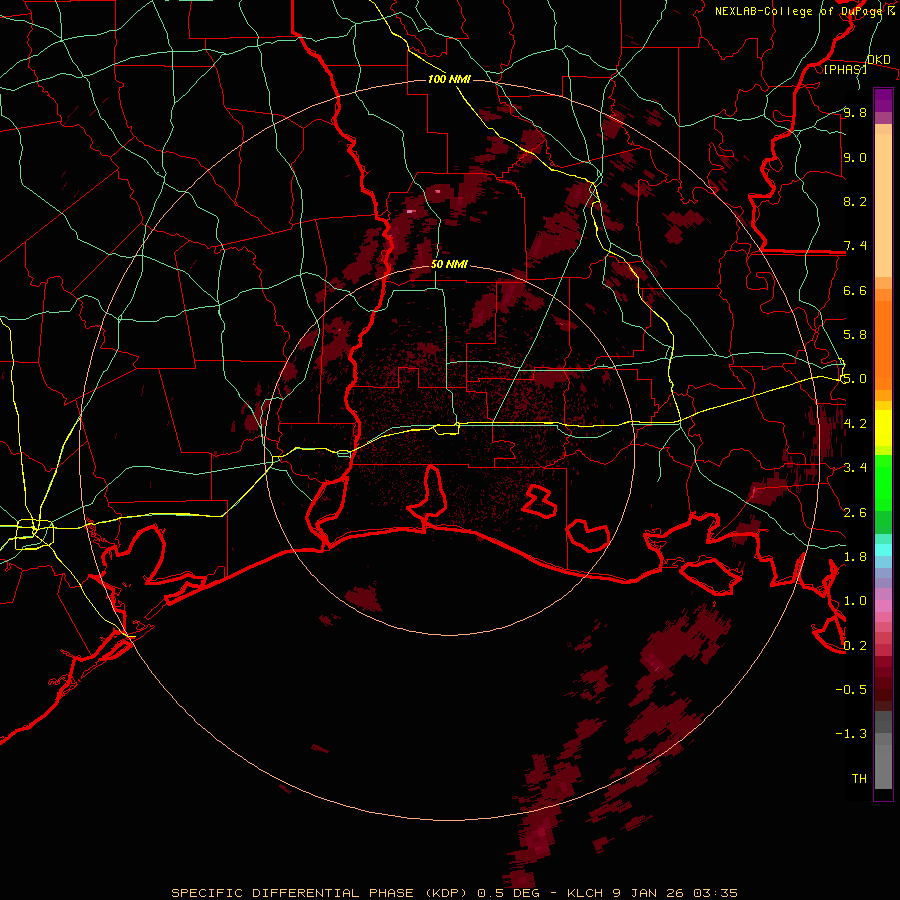Click the 3.4 value on color scale
This screenshot has height=900, width=900.
[855, 468]
